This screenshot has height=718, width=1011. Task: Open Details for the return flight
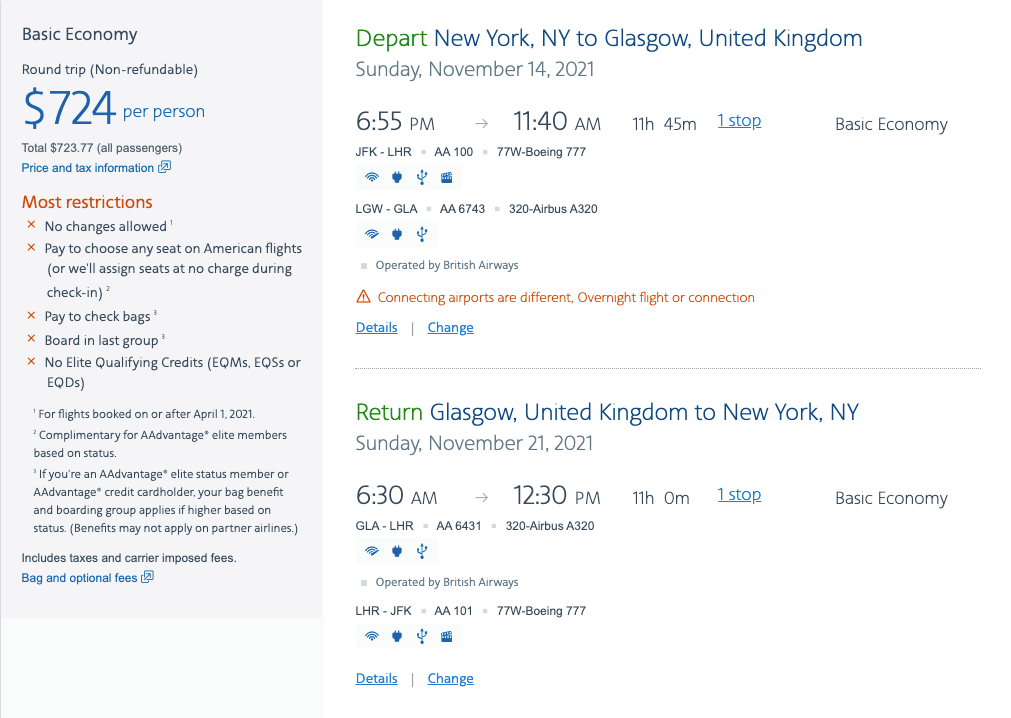[x=377, y=679]
